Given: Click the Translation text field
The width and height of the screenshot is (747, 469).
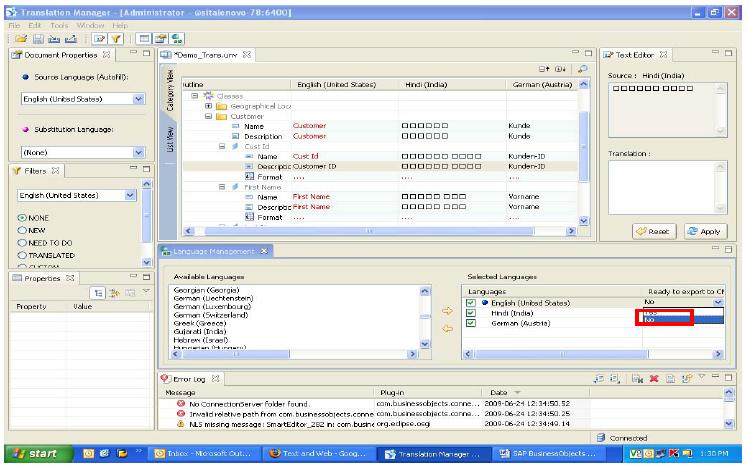Looking at the screenshot, I should (x=667, y=187).
